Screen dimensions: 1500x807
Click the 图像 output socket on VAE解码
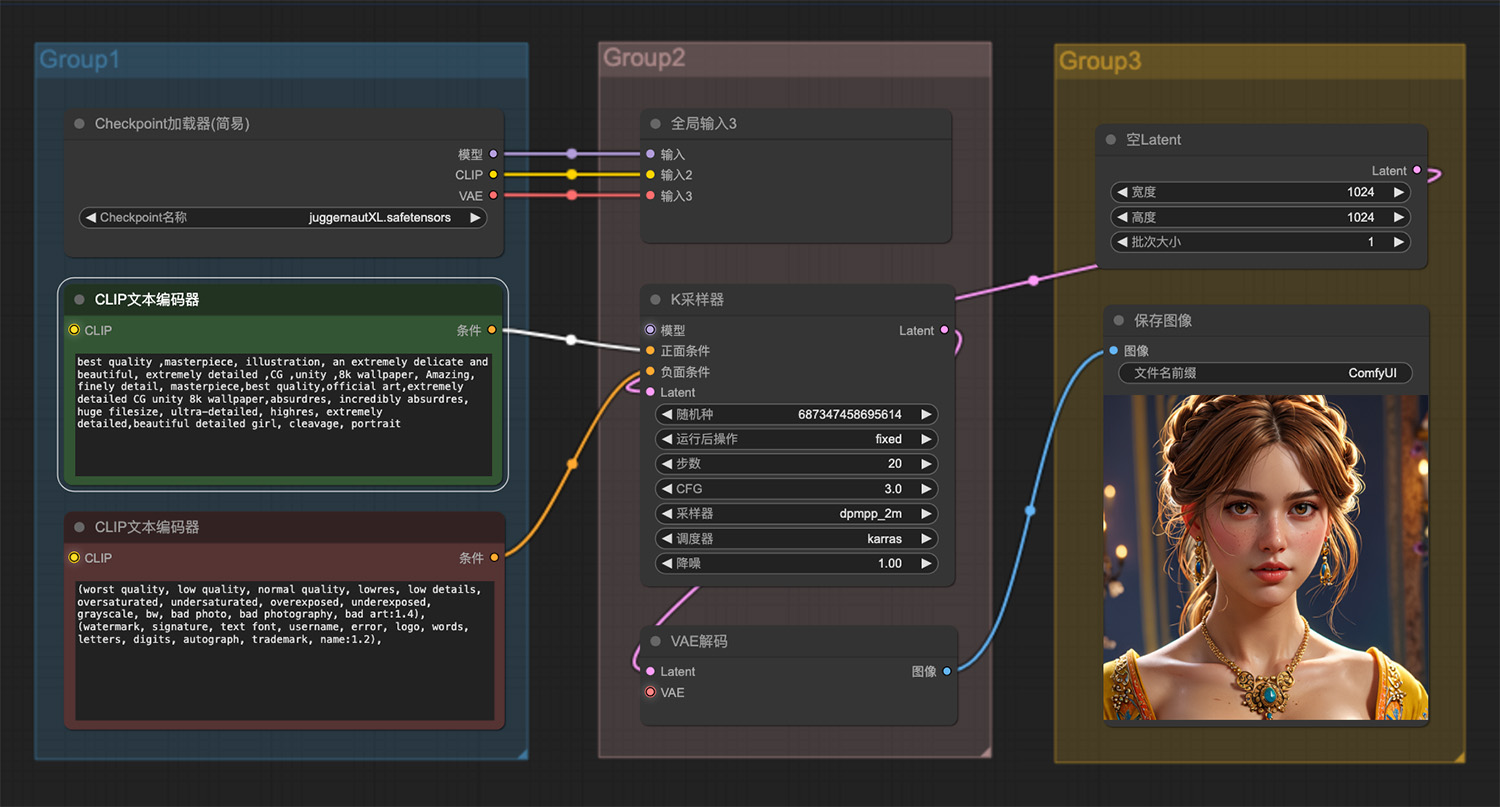pyautogui.click(x=947, y=672)
